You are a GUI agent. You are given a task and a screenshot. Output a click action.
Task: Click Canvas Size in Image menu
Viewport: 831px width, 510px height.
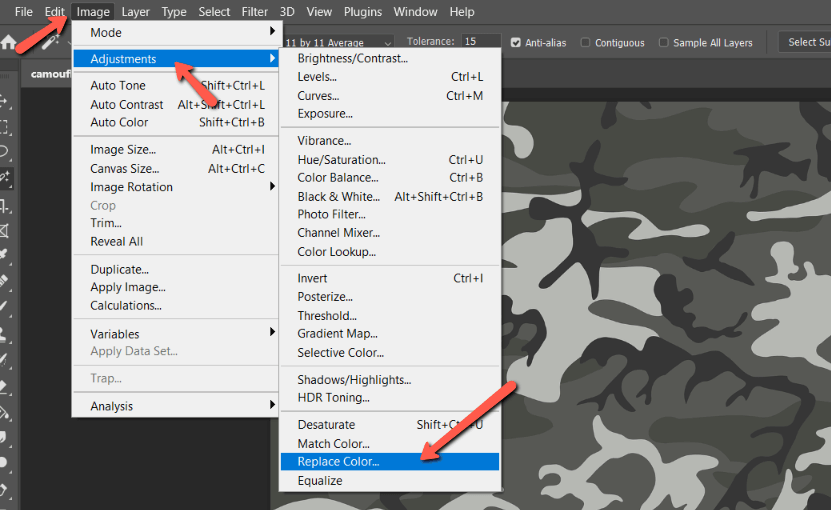tap(124, 169)
